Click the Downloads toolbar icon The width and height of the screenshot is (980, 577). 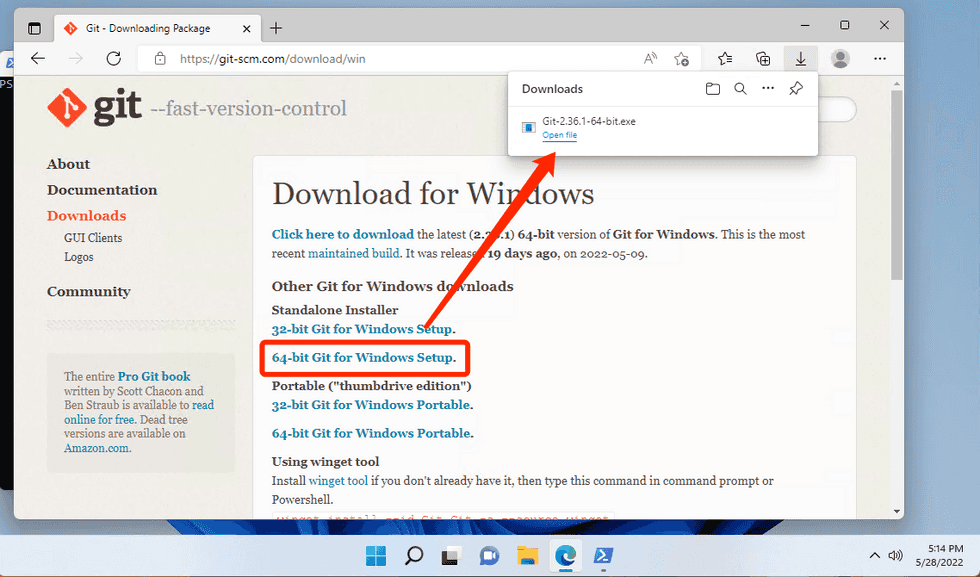click(x=801, y=59)
